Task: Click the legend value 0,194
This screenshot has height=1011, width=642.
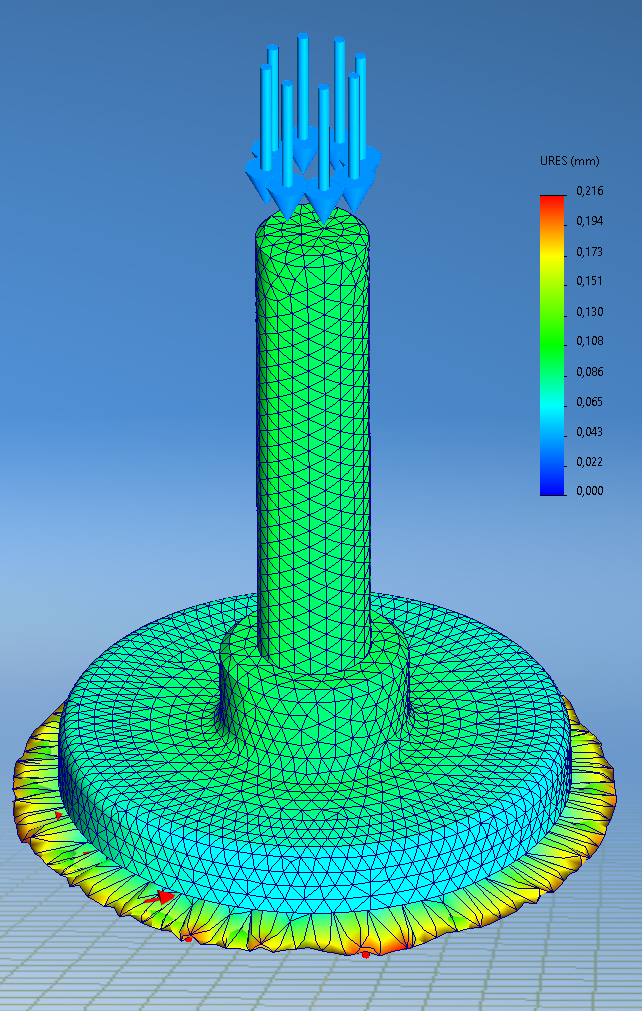Action: point(589,221)
